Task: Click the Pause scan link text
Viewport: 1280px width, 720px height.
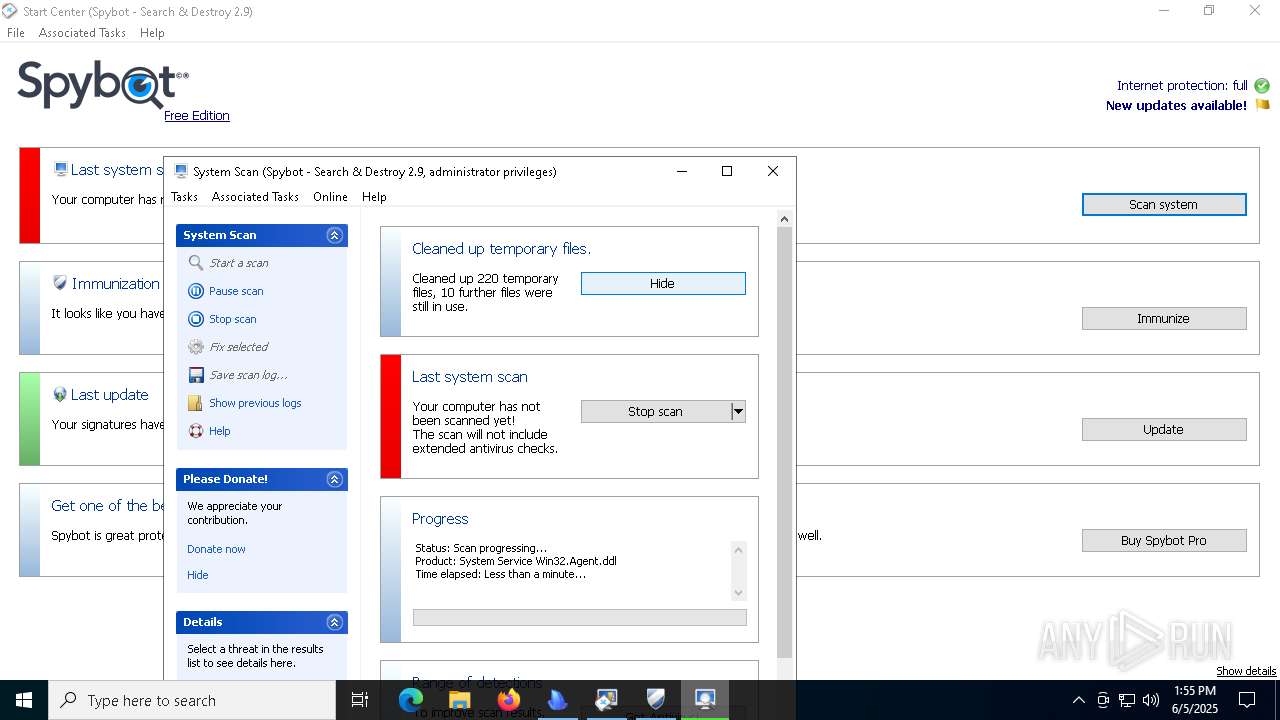Action: 236,291
